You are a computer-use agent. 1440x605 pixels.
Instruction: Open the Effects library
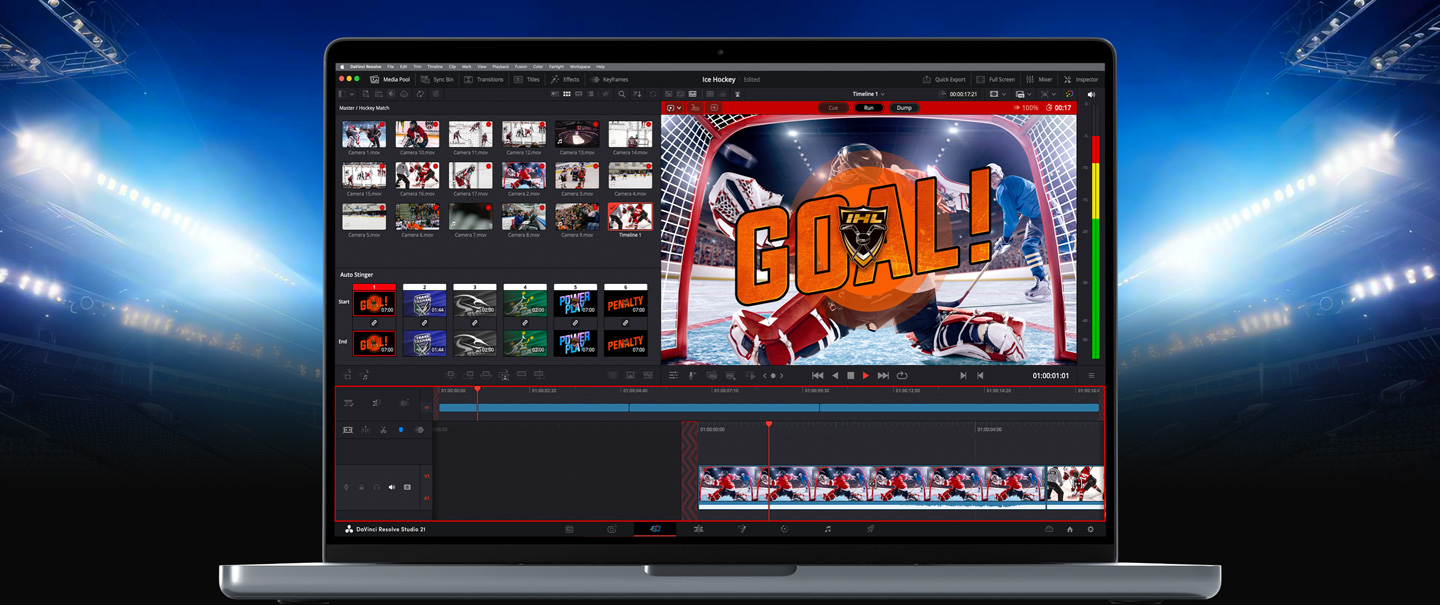[565, 79]
